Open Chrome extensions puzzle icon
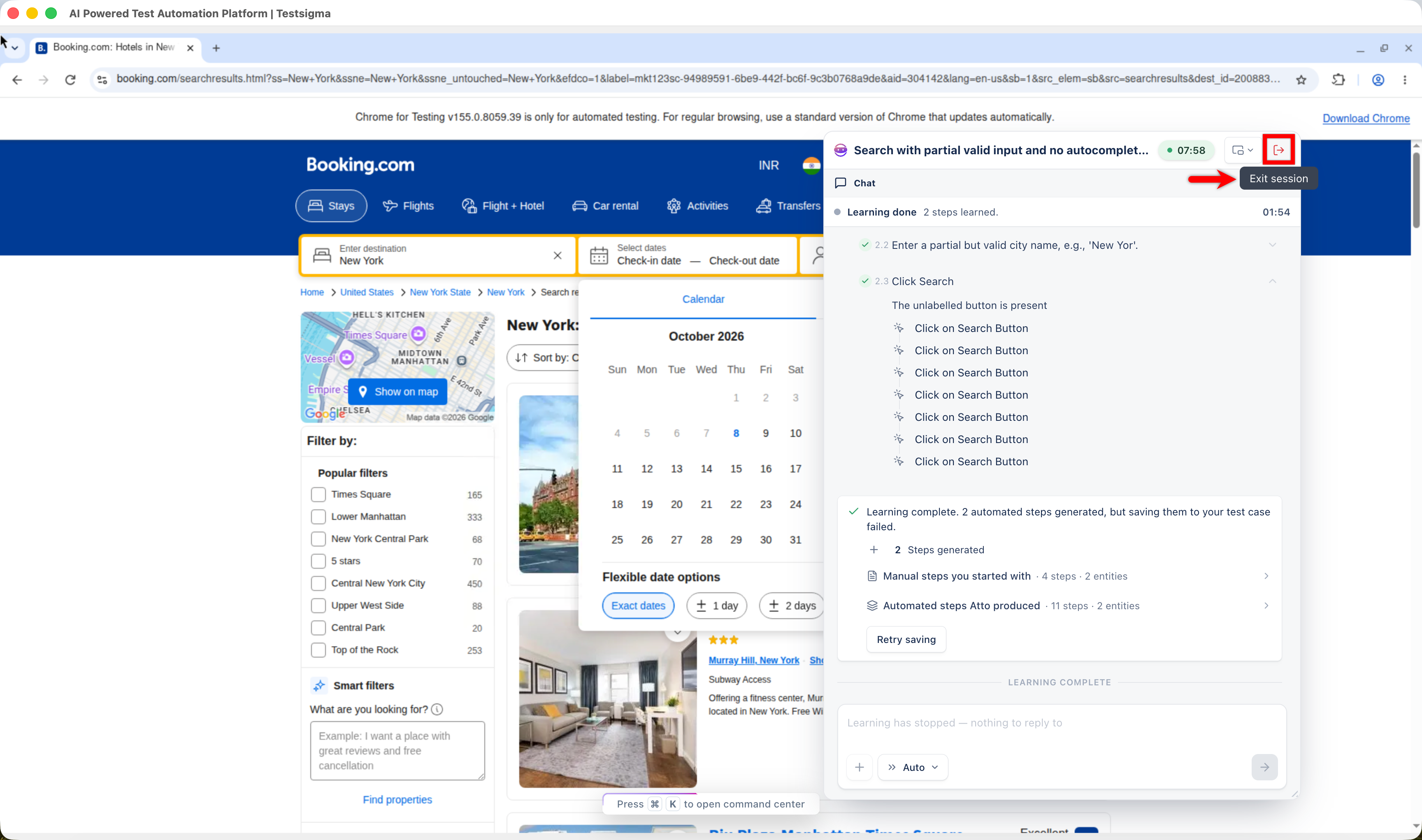 pyautogui.click(x=1338, y=80)
